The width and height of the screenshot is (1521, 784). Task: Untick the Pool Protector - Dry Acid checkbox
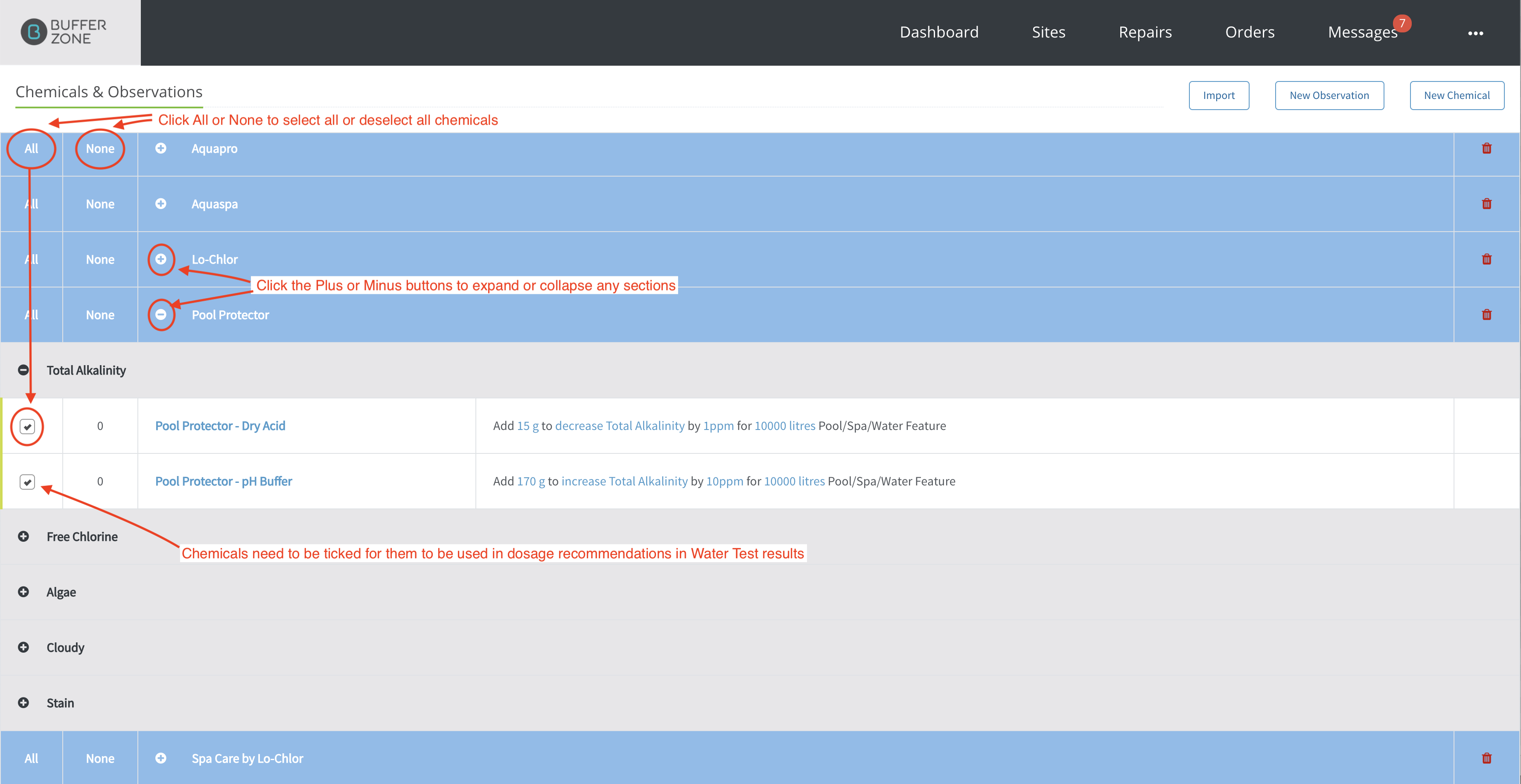coord(27,426)
